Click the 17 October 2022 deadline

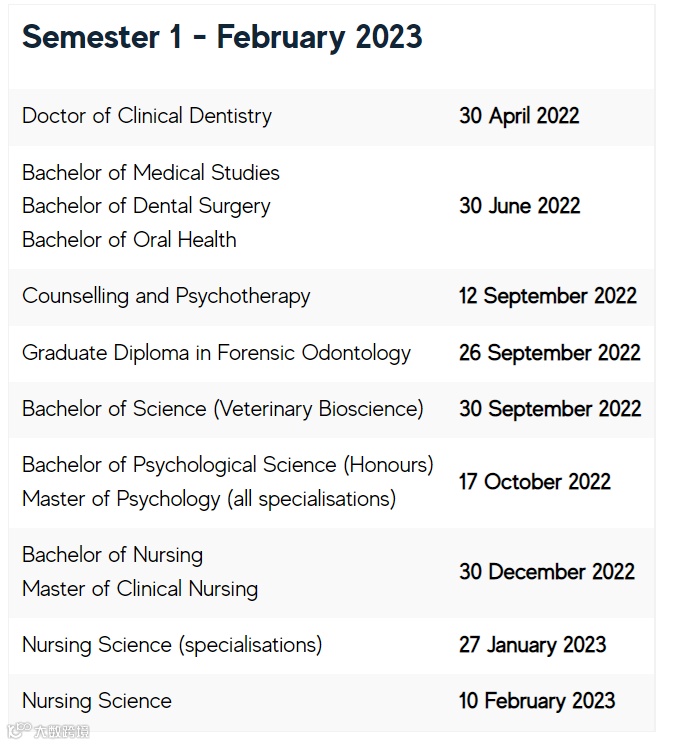[x=534, y=482]
